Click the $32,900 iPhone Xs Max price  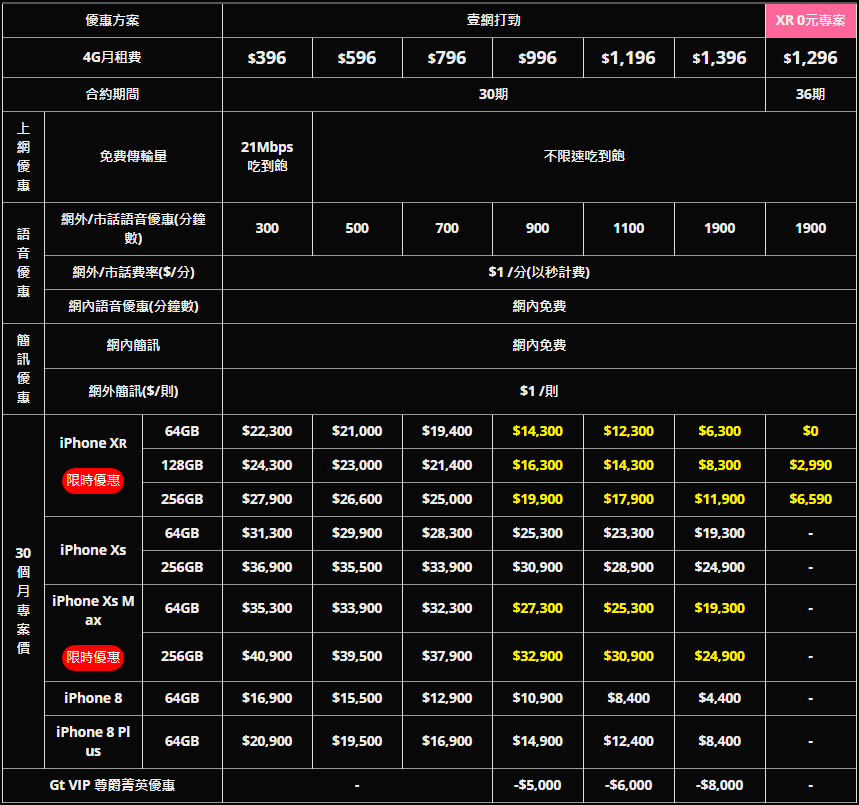coord(537,656)
